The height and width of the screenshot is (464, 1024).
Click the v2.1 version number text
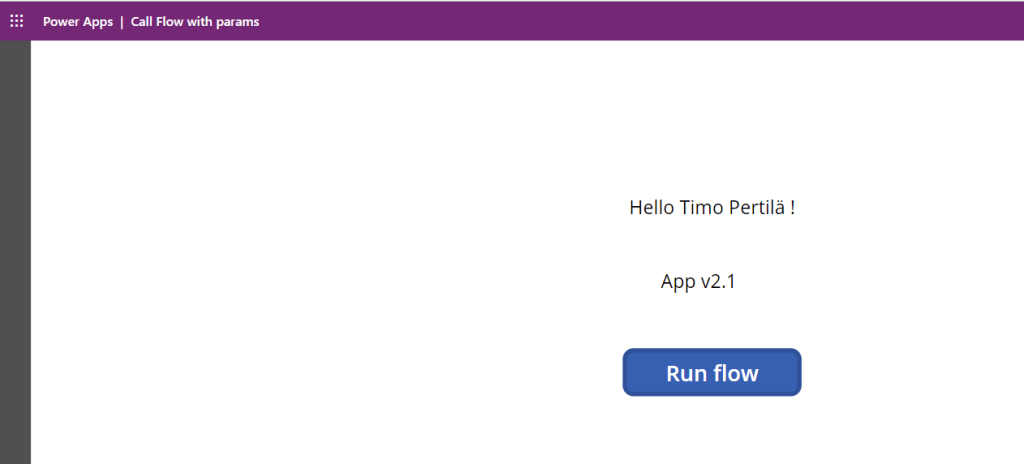click(718, 282)
